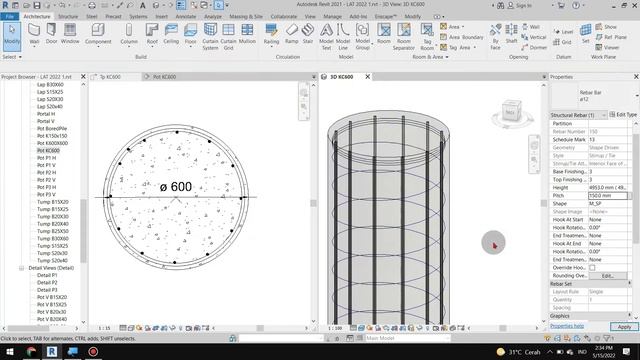Click the Edit Type button

(x=623, y=115)
